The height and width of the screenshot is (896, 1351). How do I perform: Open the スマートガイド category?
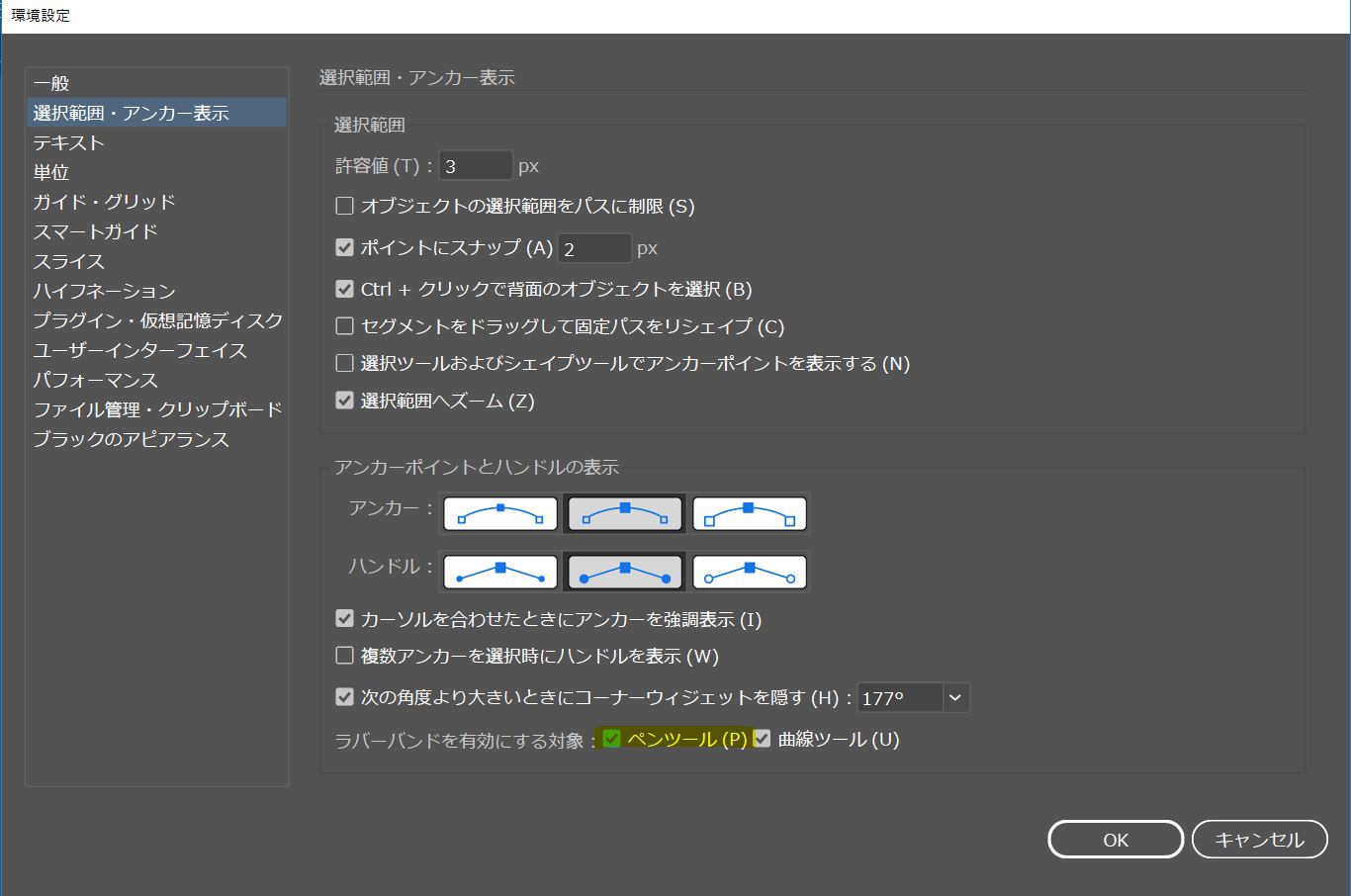tap(157, 231)
